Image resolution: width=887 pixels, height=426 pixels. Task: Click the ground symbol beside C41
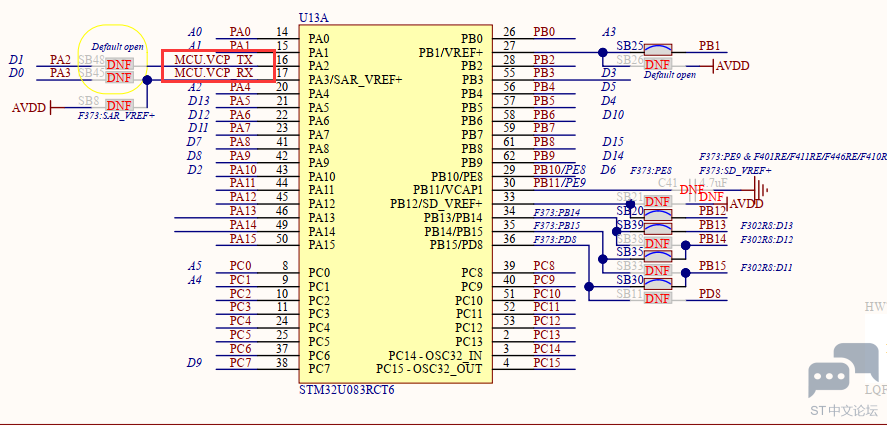[x=761, y=191]
